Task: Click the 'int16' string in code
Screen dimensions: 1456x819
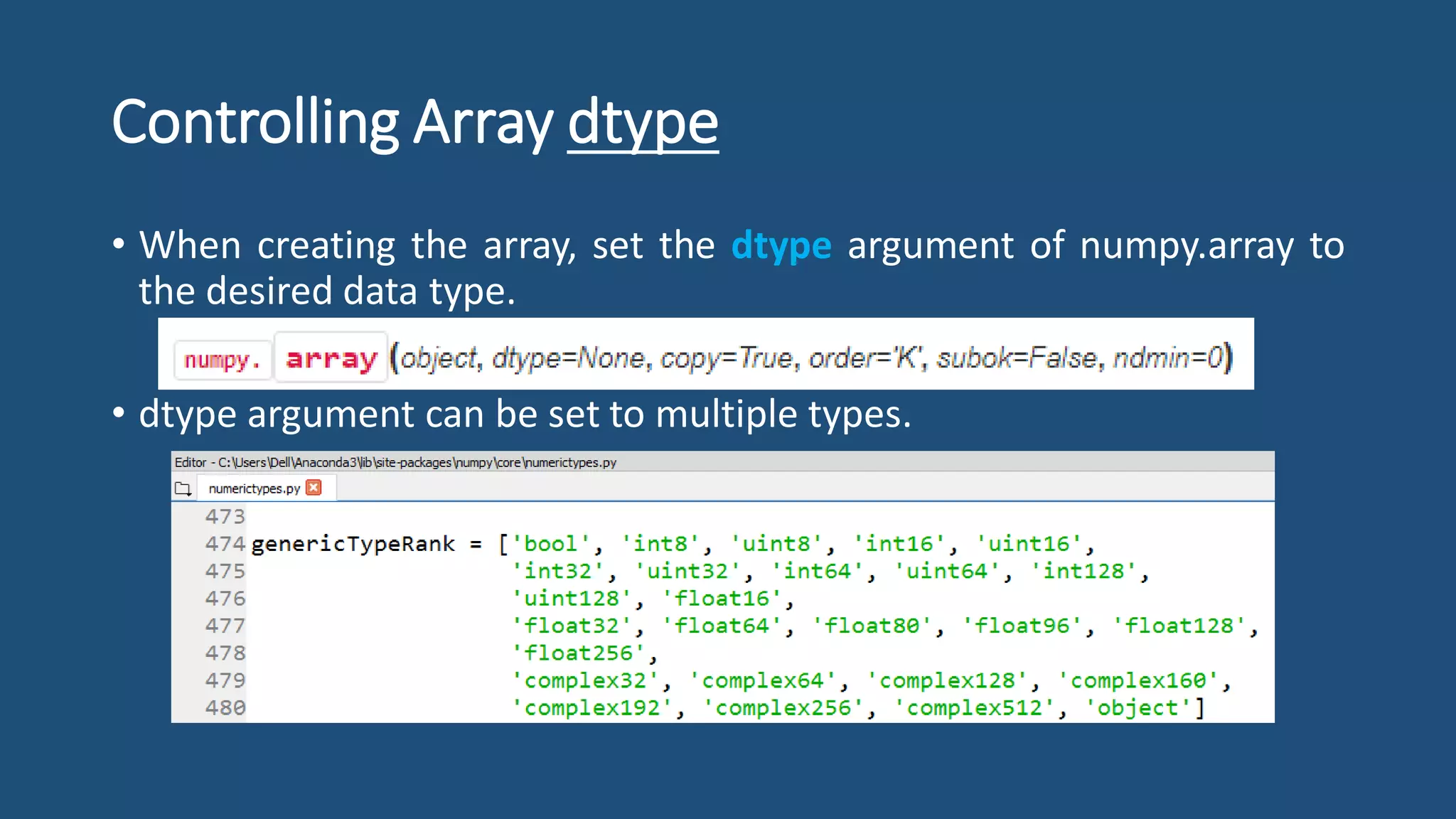Action: pyautogui.click(x=899, y=544)
